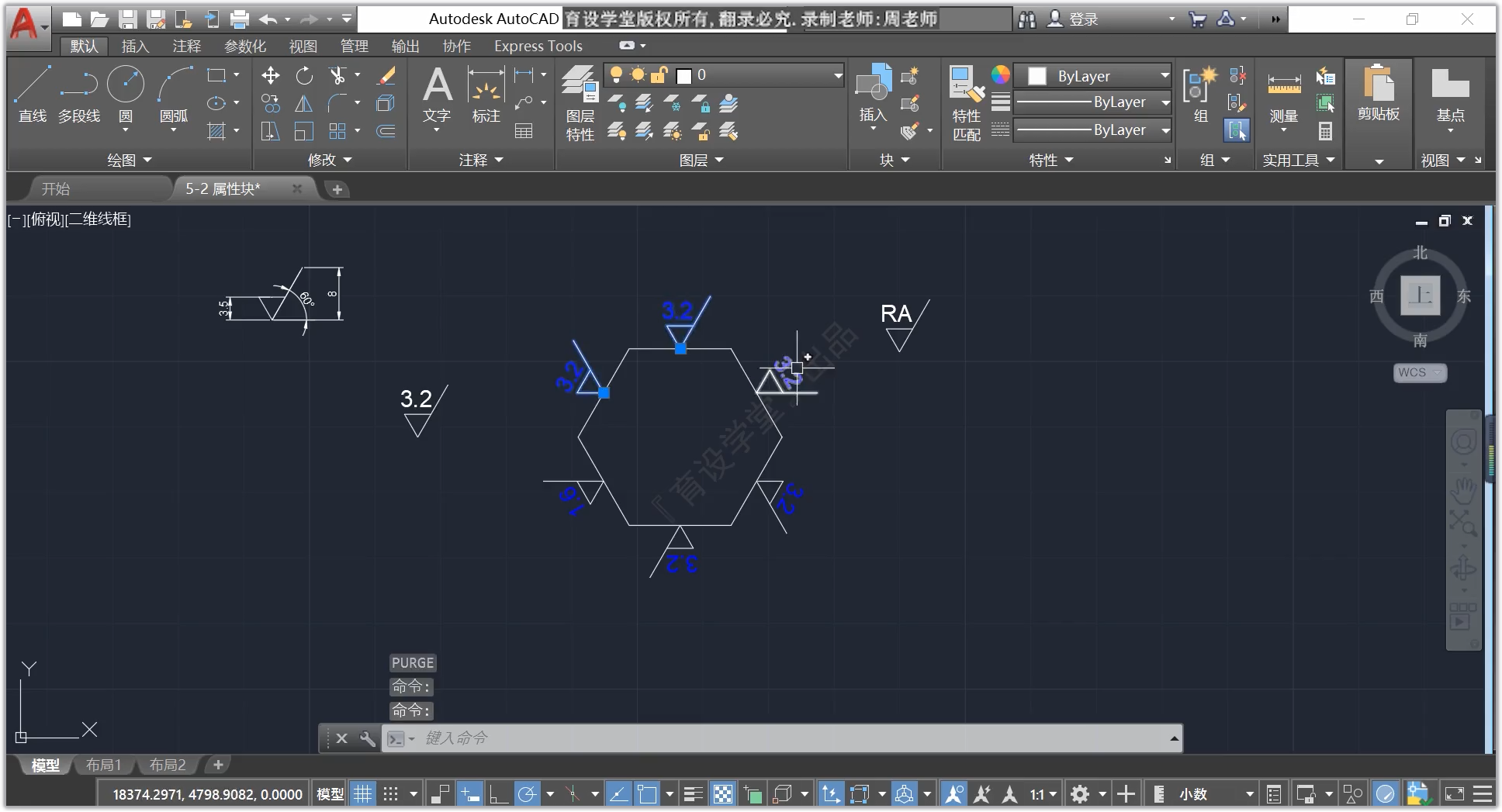The height and width of the screenshot is (812, 1502).
Task: Toggle ortho mode in status bar
Action: tap(498, 794)
